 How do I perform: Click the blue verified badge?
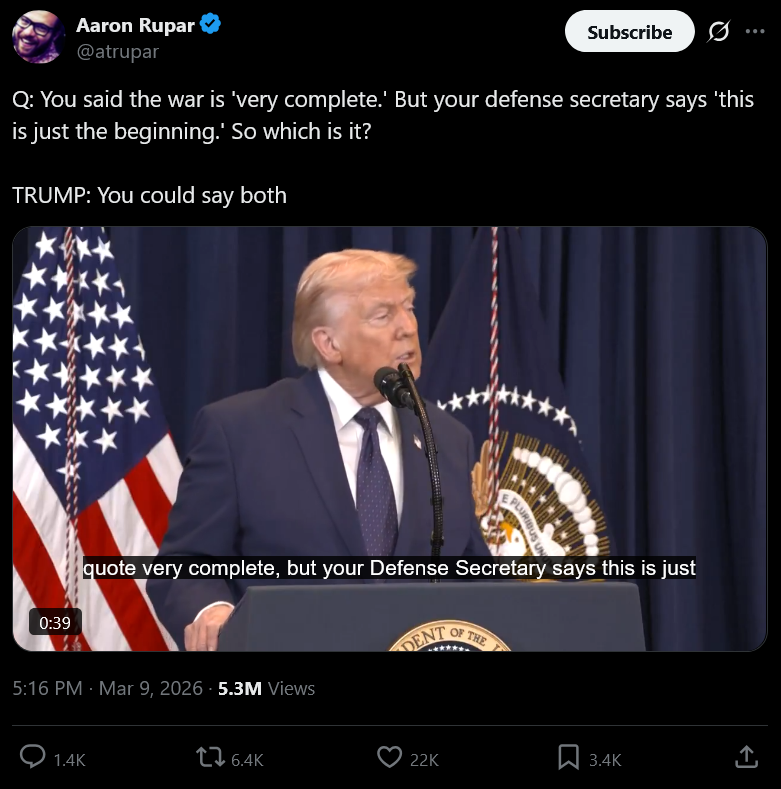pos(210,24)
